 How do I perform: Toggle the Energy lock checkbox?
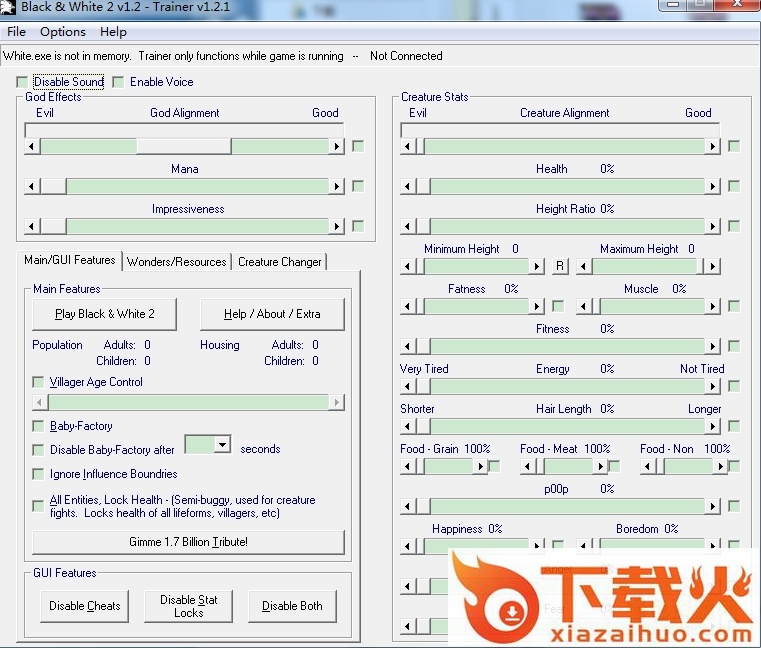[x=734, y=386]
